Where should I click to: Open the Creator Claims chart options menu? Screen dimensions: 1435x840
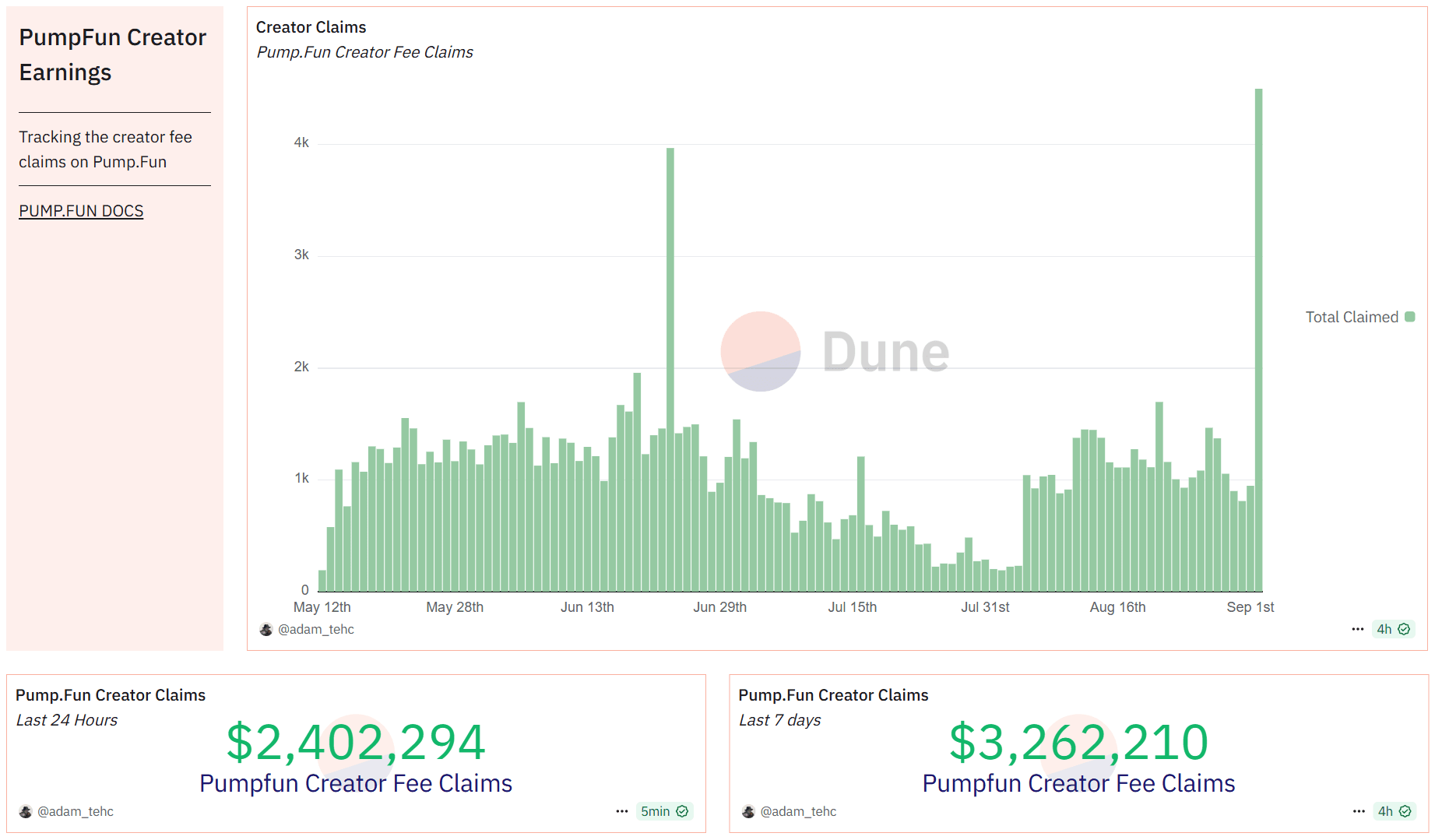click(1358, 629)
